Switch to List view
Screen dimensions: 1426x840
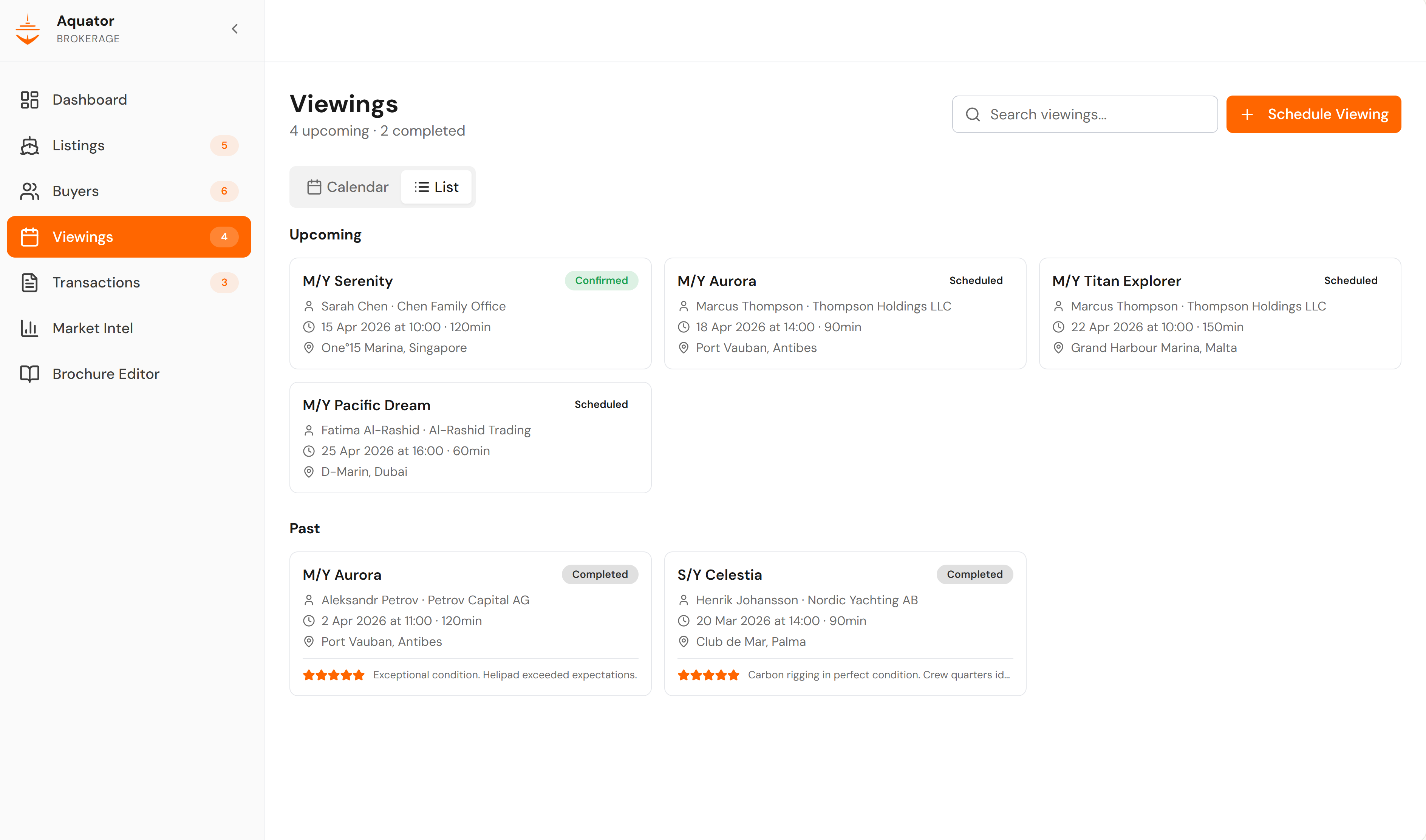(436, 187)
